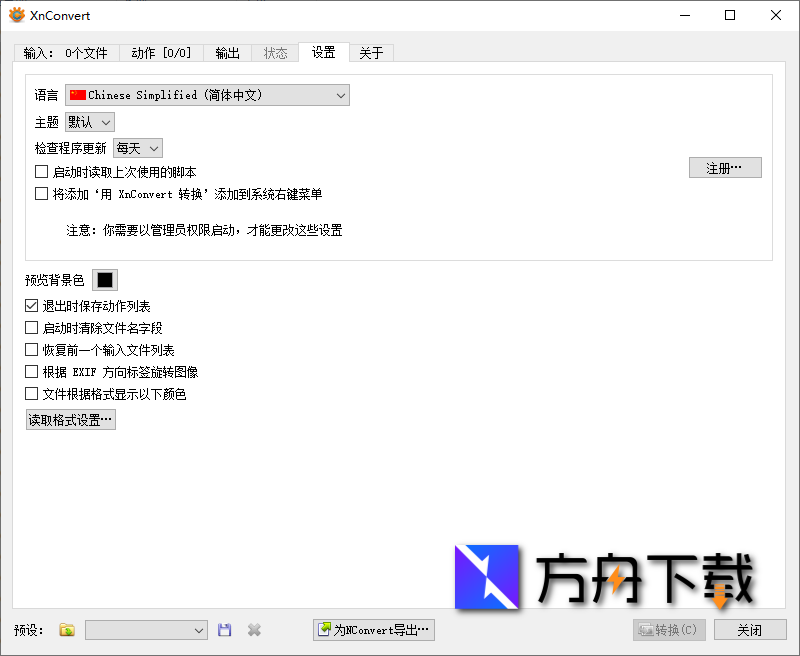
Task: Click the XnConvert flame icon in the title bar
Action: [x=16, y=15]
